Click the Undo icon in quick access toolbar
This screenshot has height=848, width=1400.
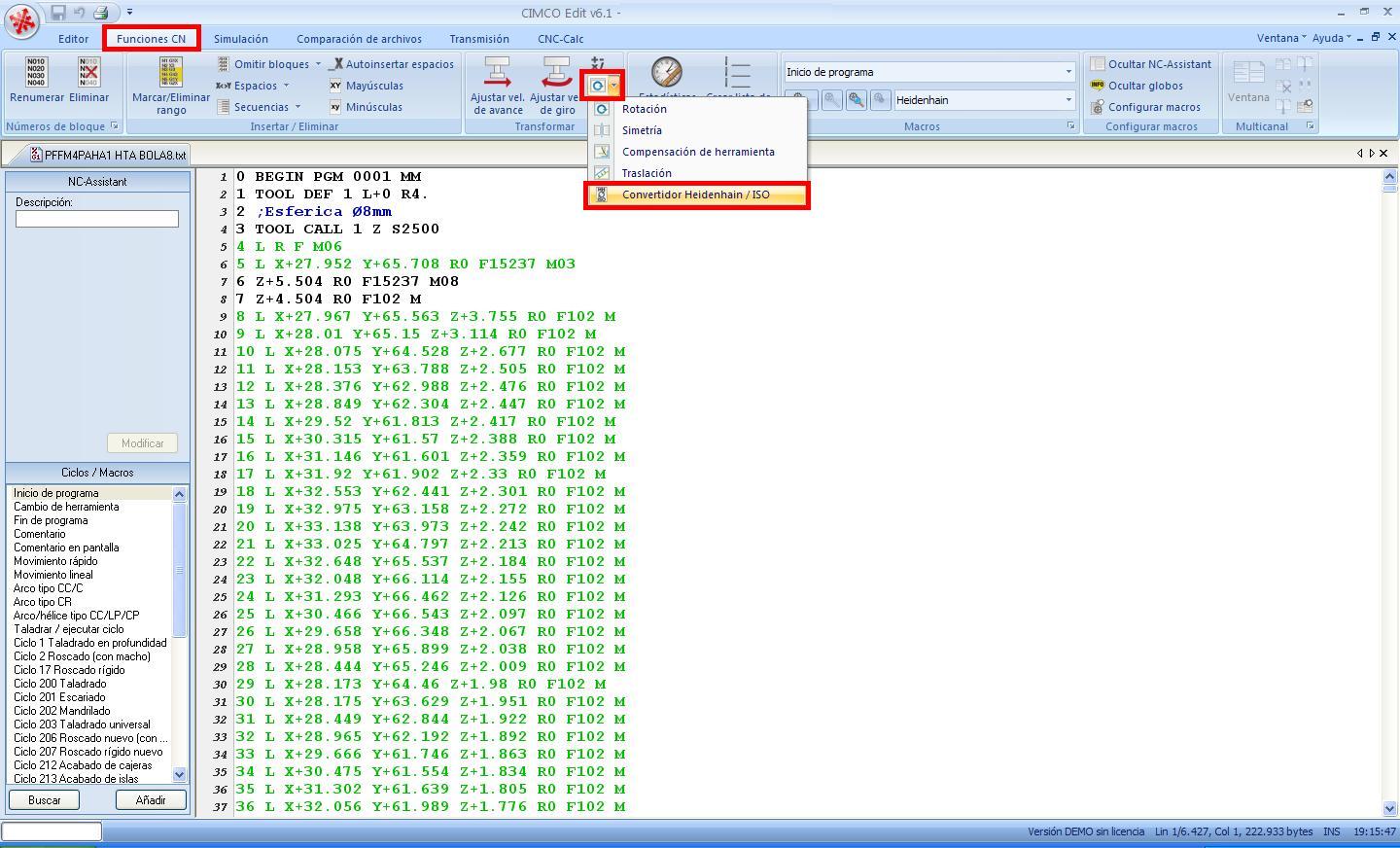point(80,13)
